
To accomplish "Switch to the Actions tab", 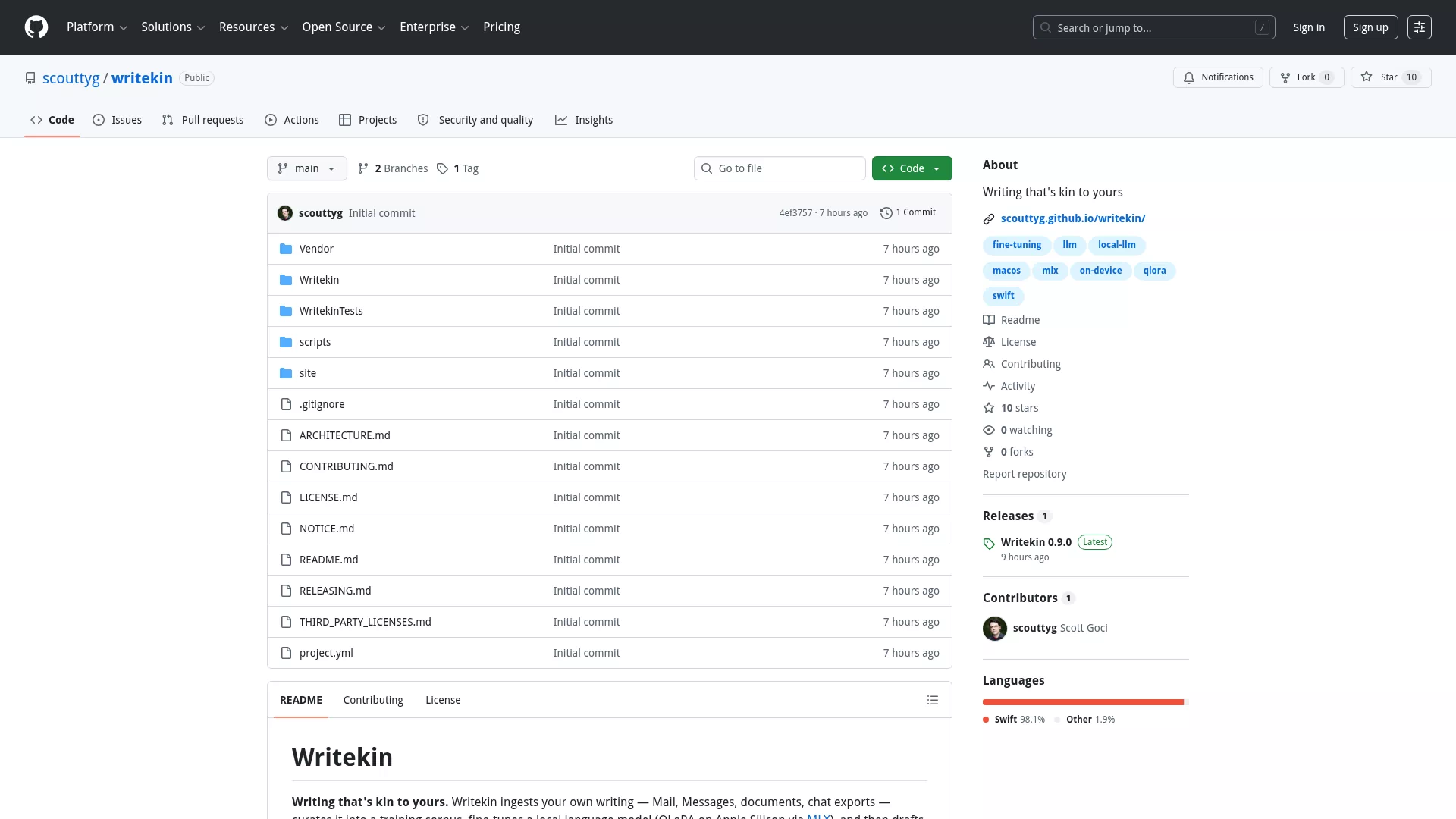I will (x=292, y=120).
